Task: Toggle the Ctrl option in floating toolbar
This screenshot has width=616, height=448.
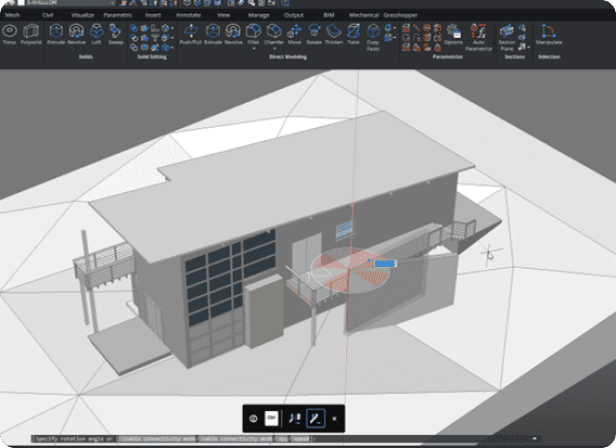Action: (x=270, y=417)
